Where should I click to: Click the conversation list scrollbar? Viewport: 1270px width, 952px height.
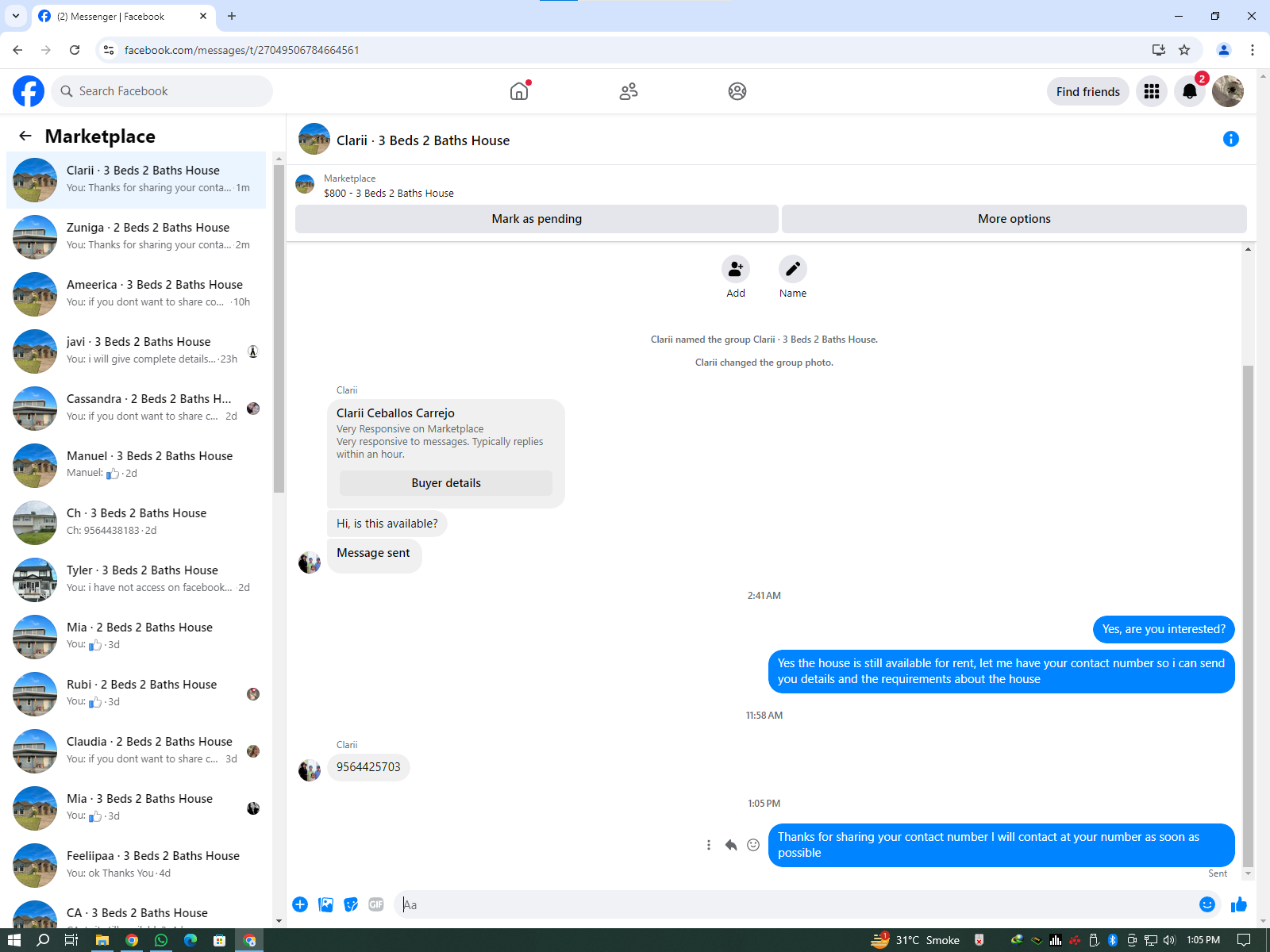tap(279, 329)
